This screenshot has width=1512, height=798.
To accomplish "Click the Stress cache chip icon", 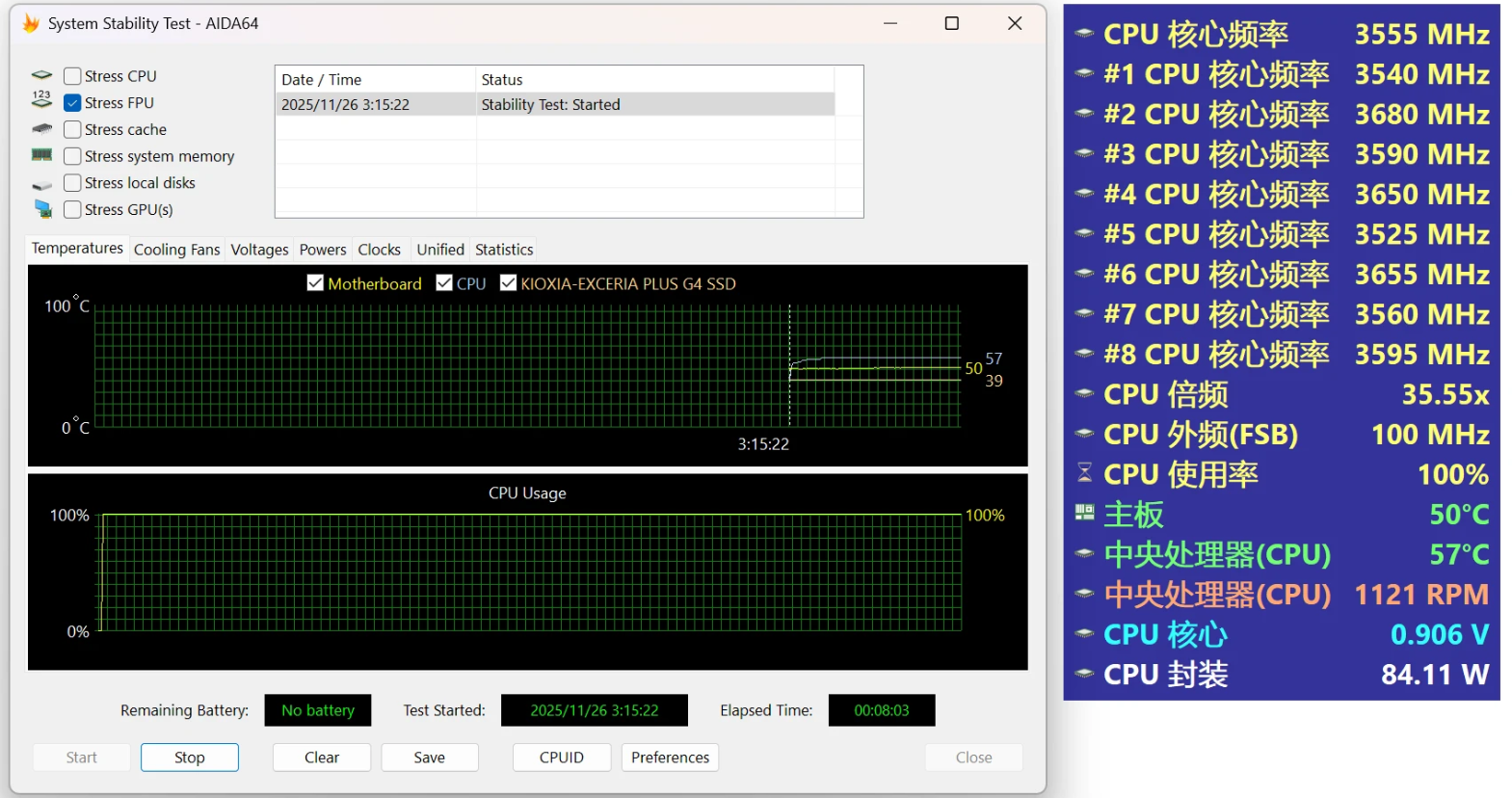I will coord(41,129).
